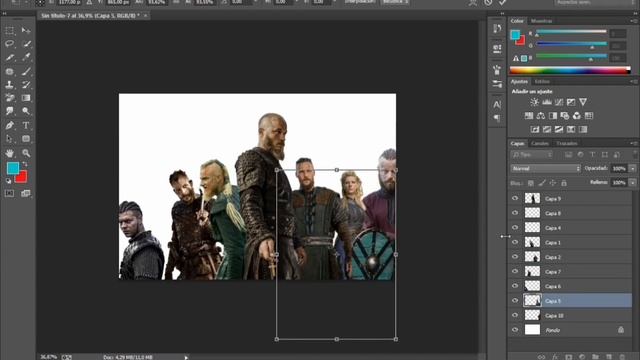This screenshot has width=640, height=360.
Task: Click the foreground color swatch in toolbox
Action: [x=12, y=168]
